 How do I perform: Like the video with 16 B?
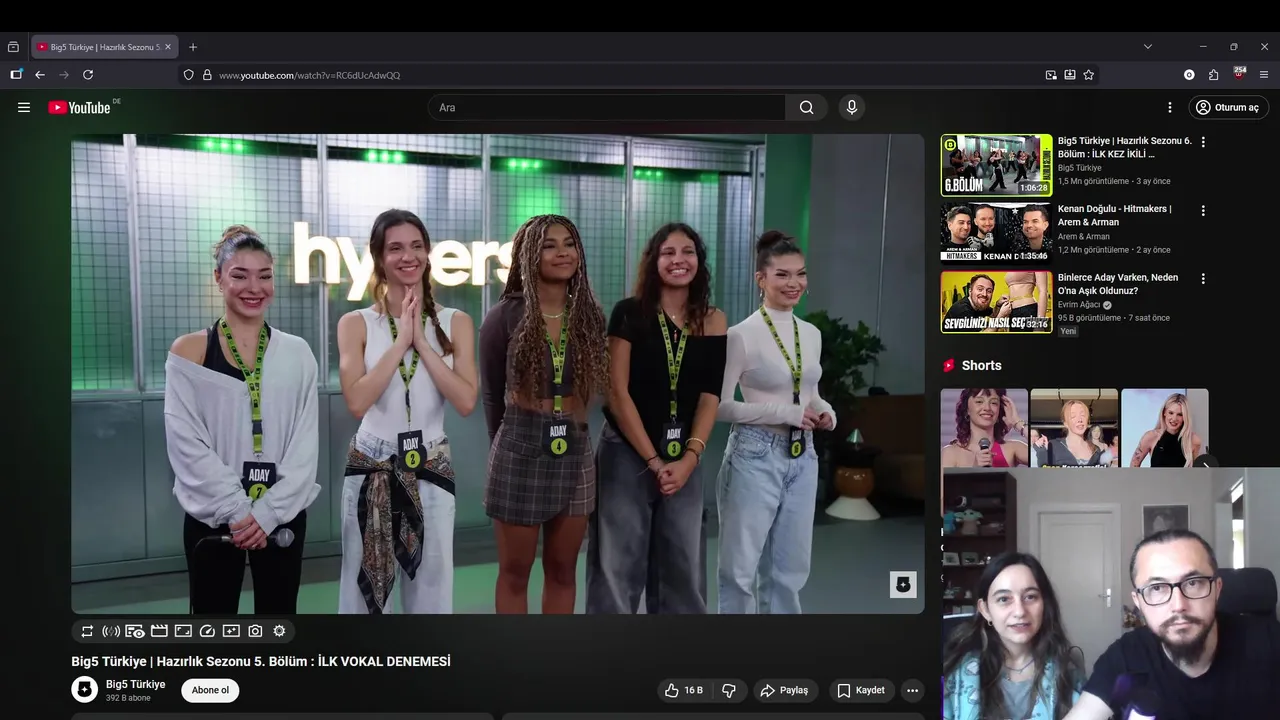[685, 690]
